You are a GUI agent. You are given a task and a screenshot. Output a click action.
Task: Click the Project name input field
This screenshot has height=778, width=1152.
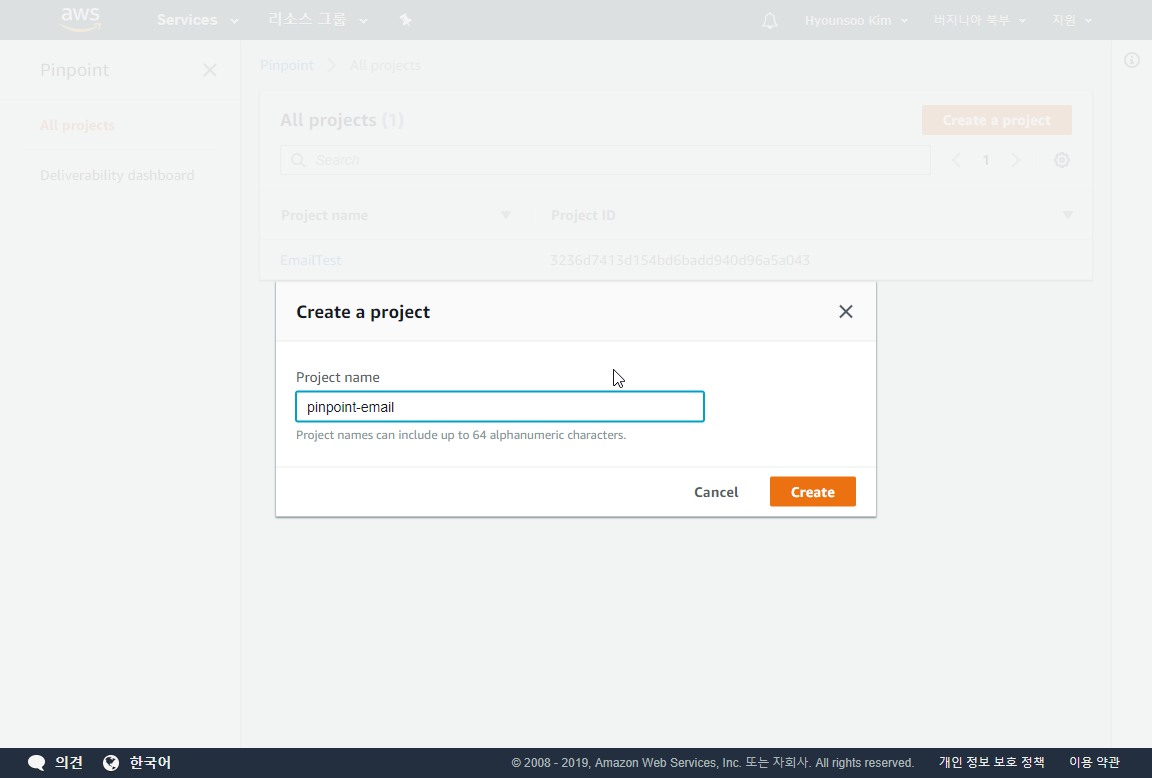[x=500, y=406]
